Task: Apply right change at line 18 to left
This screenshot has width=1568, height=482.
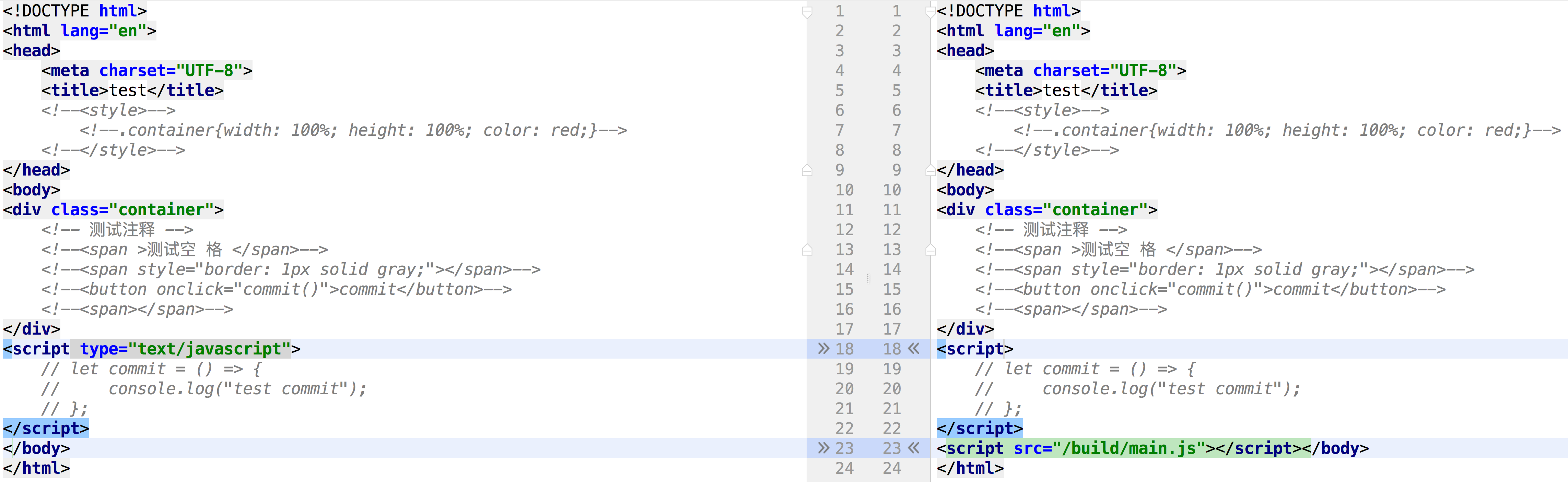Action: tap(913, 348)
